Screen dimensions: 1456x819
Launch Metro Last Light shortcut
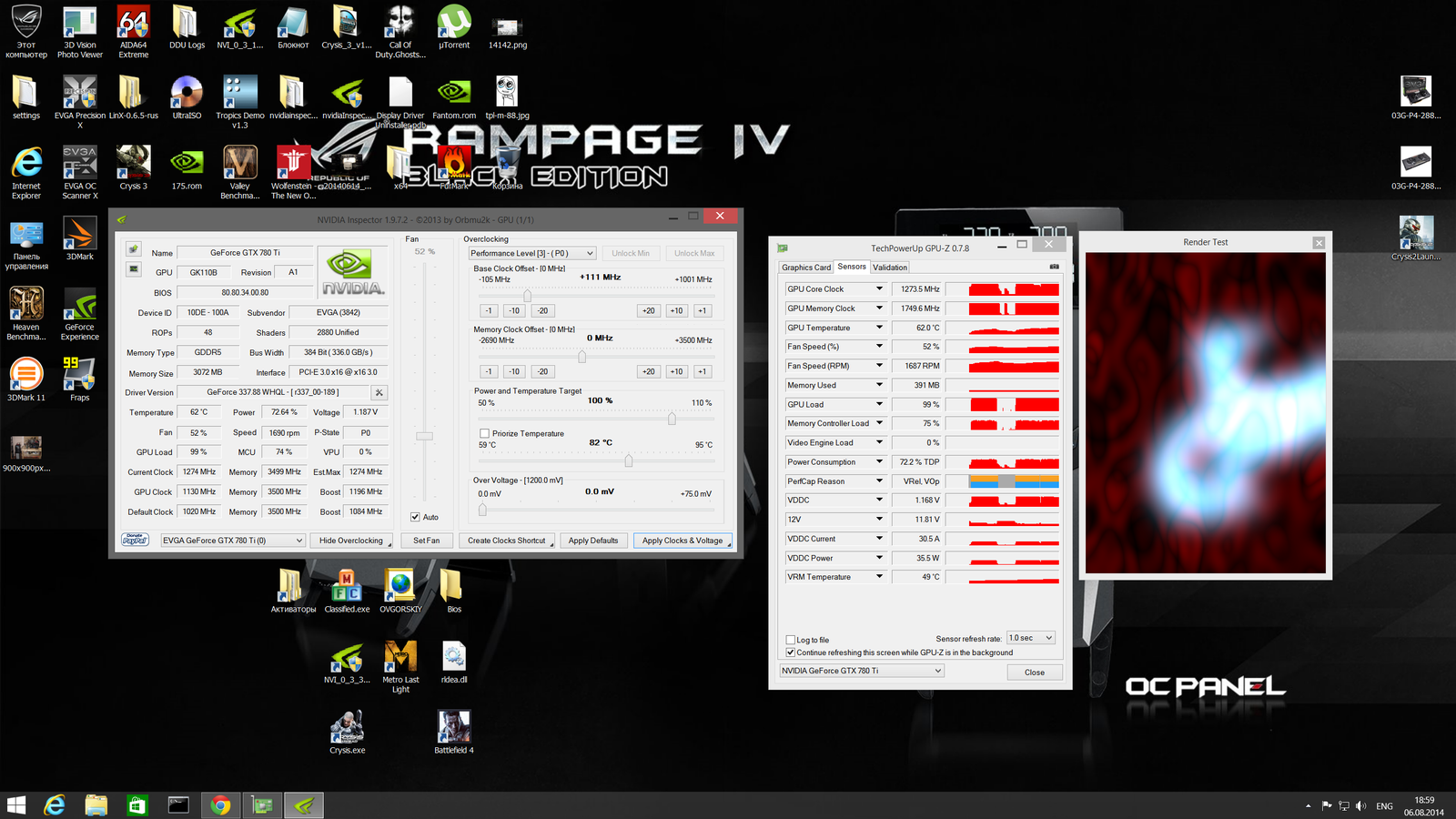tap(400, 666)
